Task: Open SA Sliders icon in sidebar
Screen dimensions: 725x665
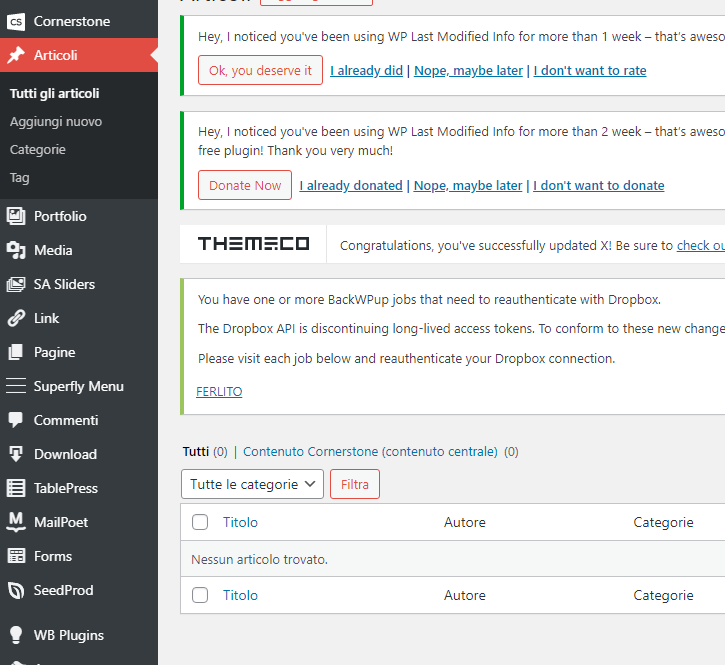Action: pos(16,284)
